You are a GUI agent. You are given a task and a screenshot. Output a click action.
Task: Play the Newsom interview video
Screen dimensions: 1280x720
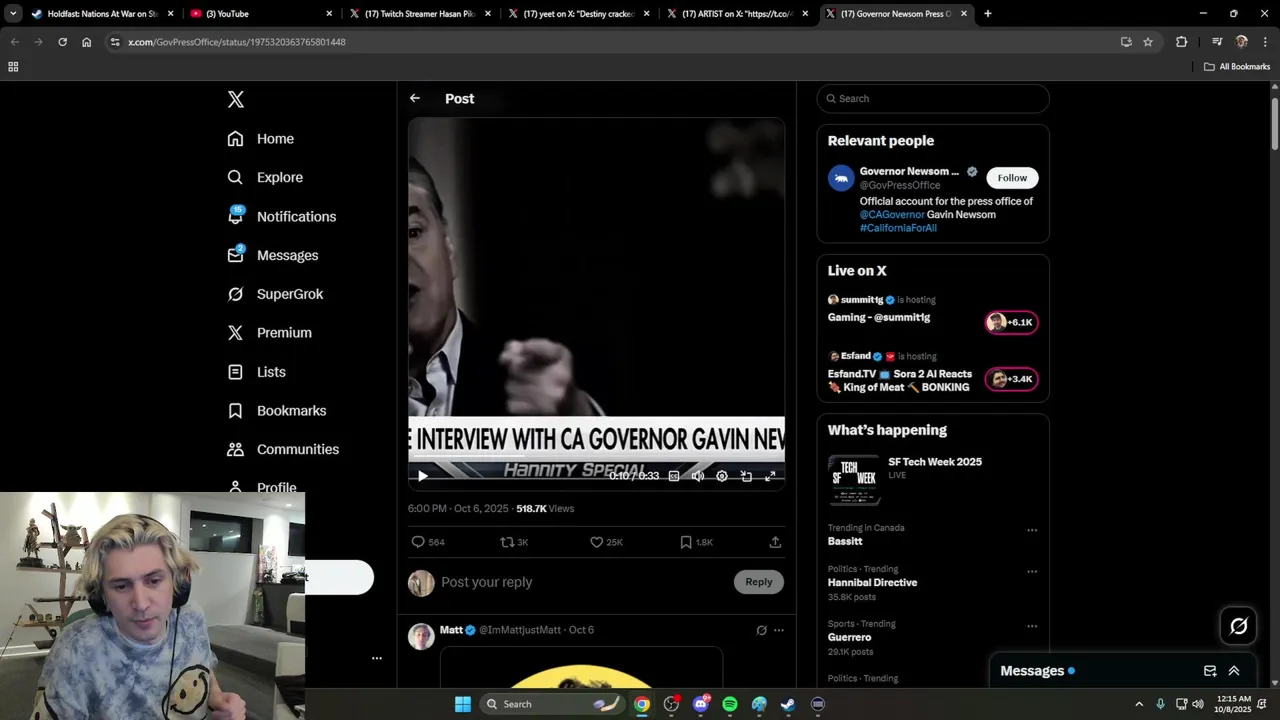coord(423,476)
